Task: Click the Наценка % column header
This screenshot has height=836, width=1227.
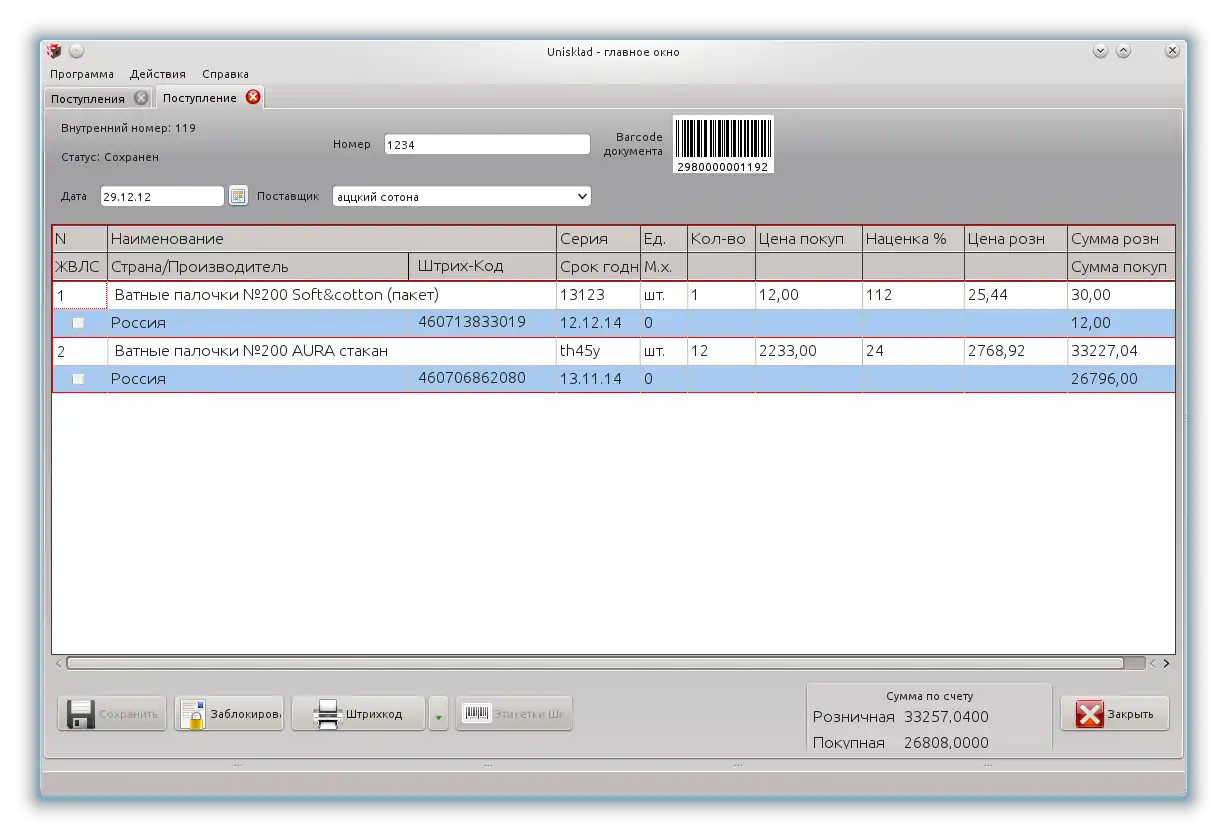Action: point(913,239)
